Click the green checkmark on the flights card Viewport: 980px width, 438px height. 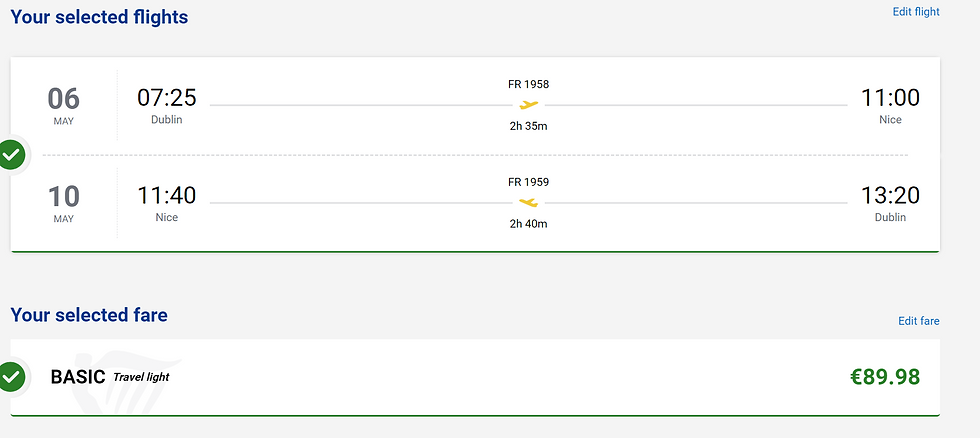[x=11, y=155]
